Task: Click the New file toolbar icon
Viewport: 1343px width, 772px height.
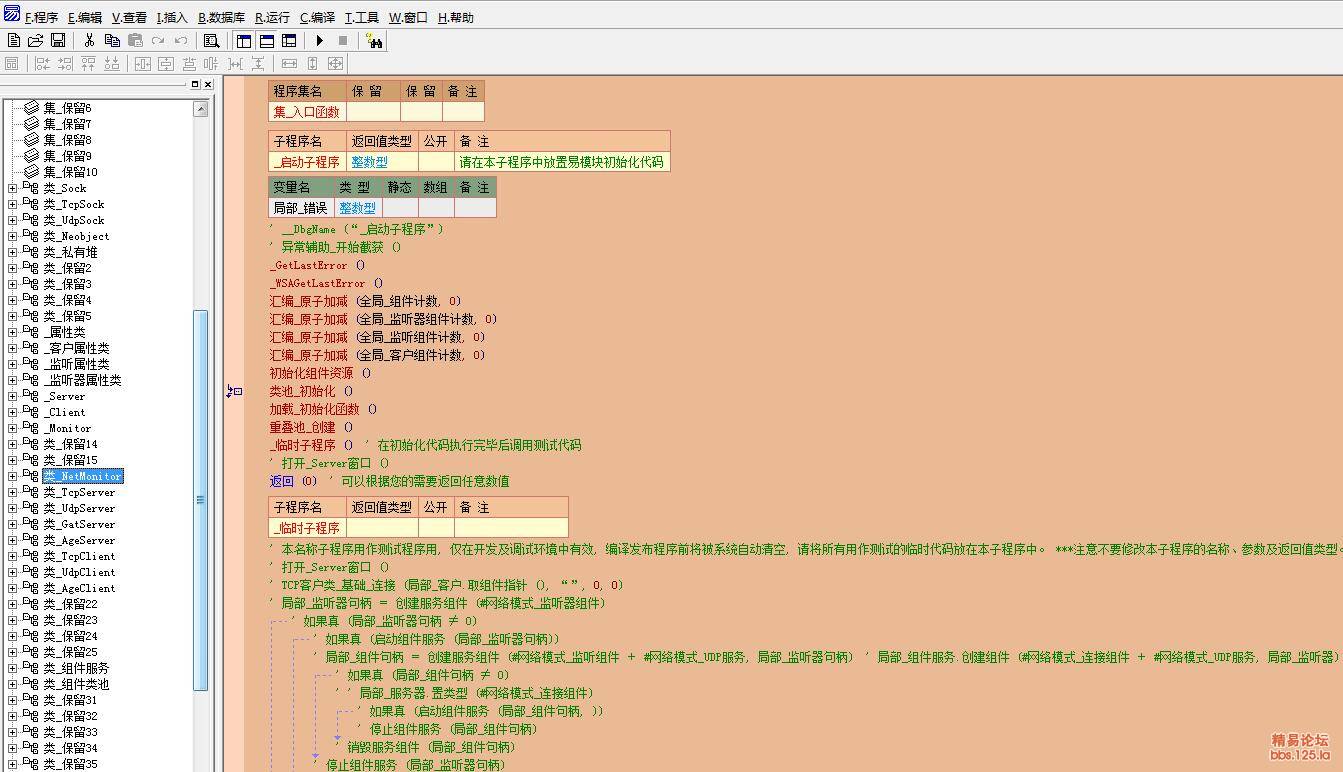Action: click(x=13, y=41)
